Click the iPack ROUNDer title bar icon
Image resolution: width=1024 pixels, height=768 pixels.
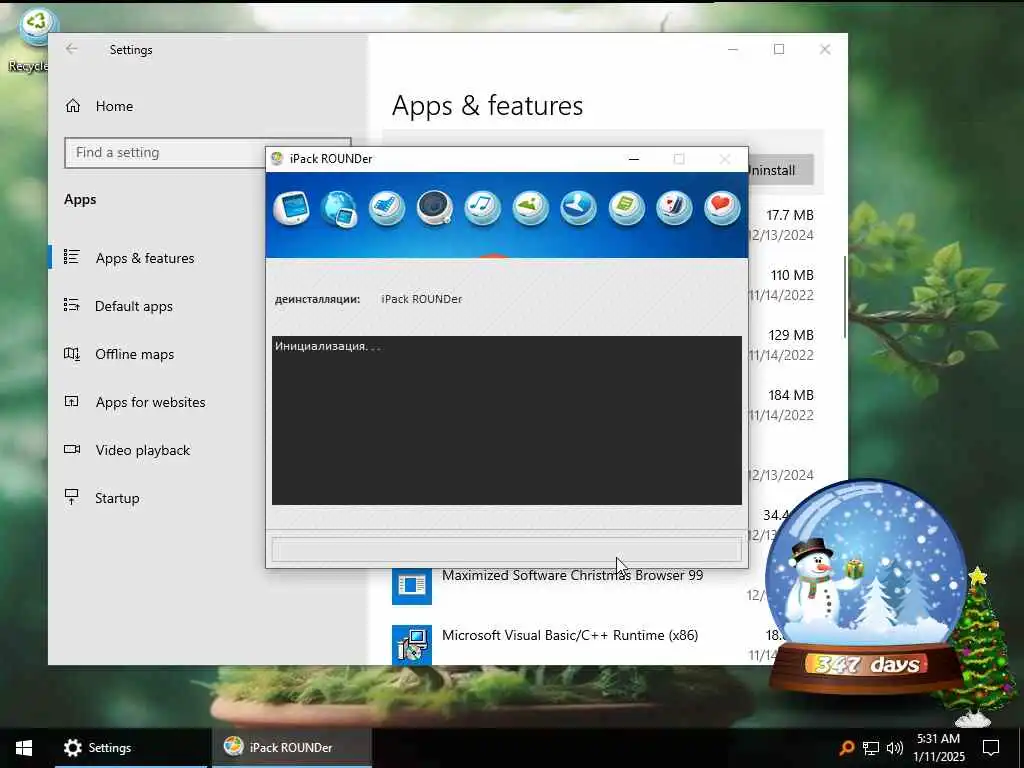click(x=277, y=159)
